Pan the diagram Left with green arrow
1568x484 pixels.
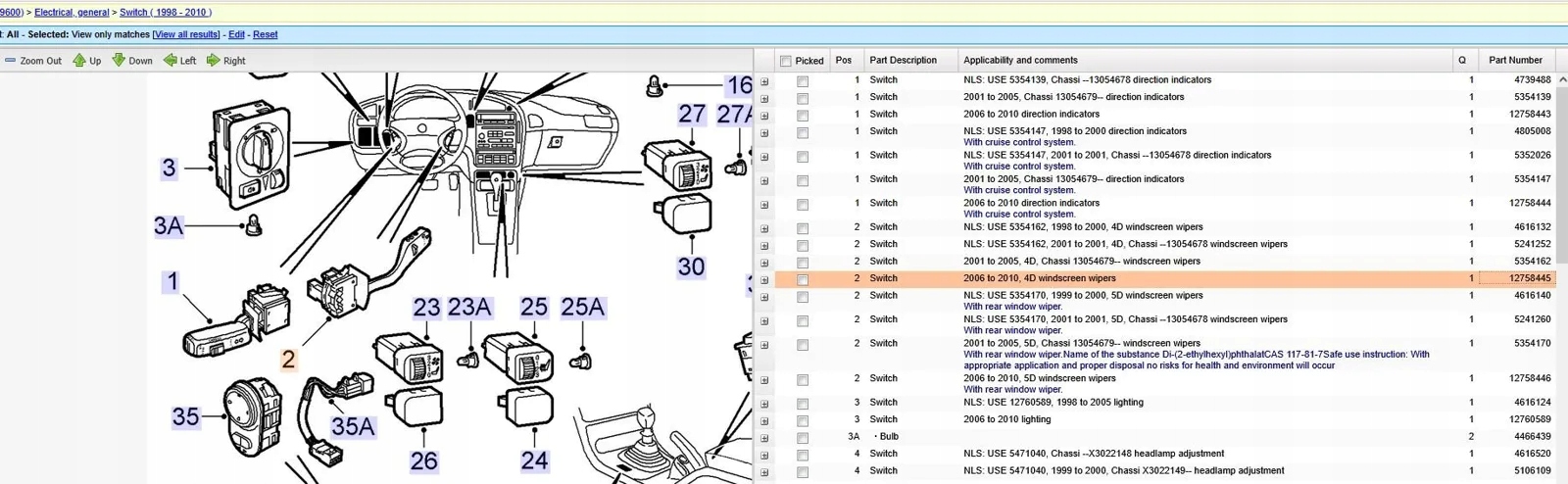pyautogui.click(x=171, y=61)
